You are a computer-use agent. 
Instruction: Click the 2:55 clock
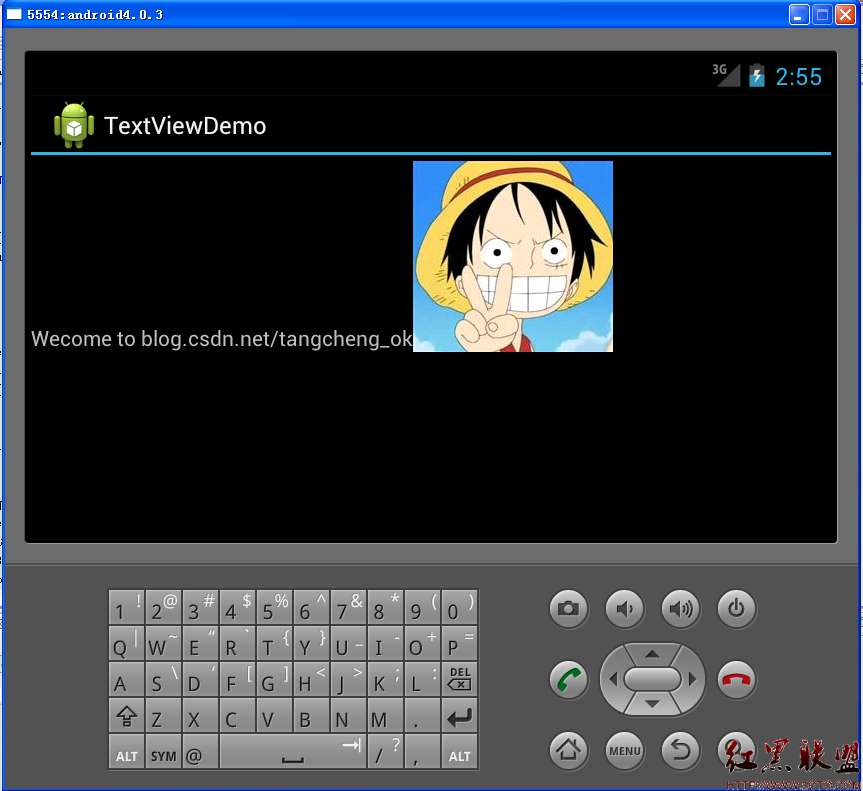click(799, 77)
